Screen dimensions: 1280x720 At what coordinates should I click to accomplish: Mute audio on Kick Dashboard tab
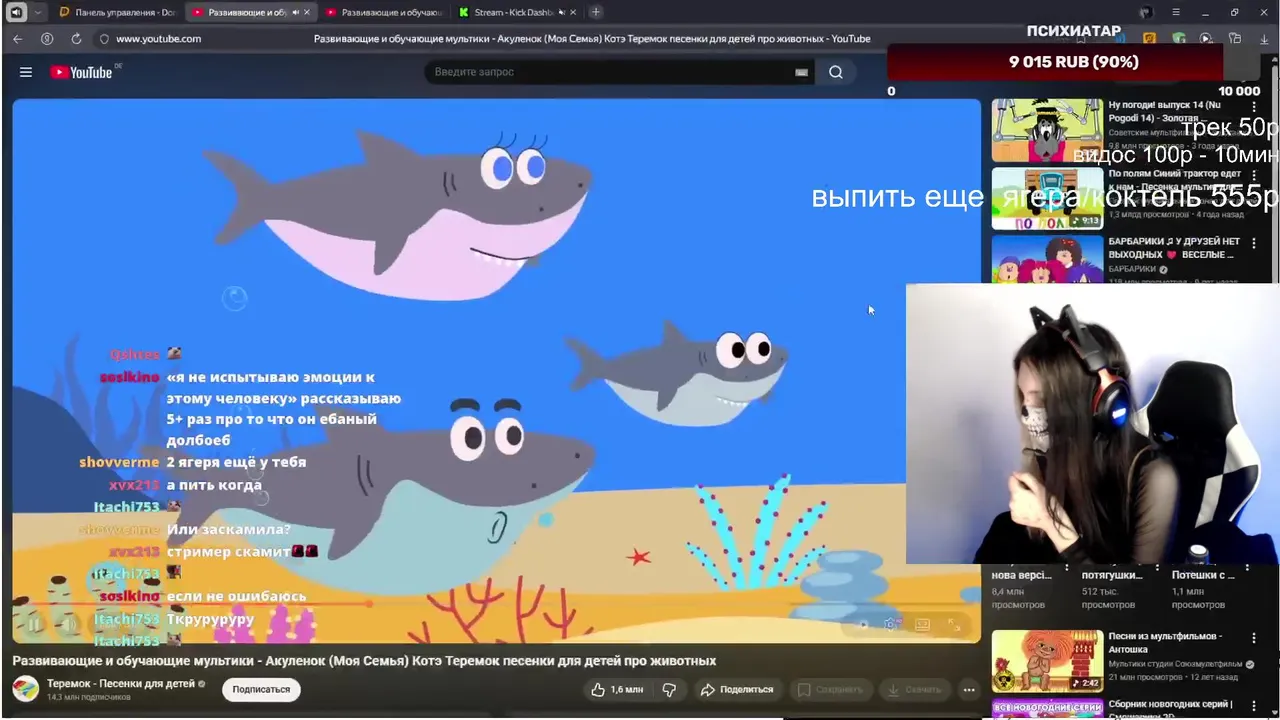562,12
